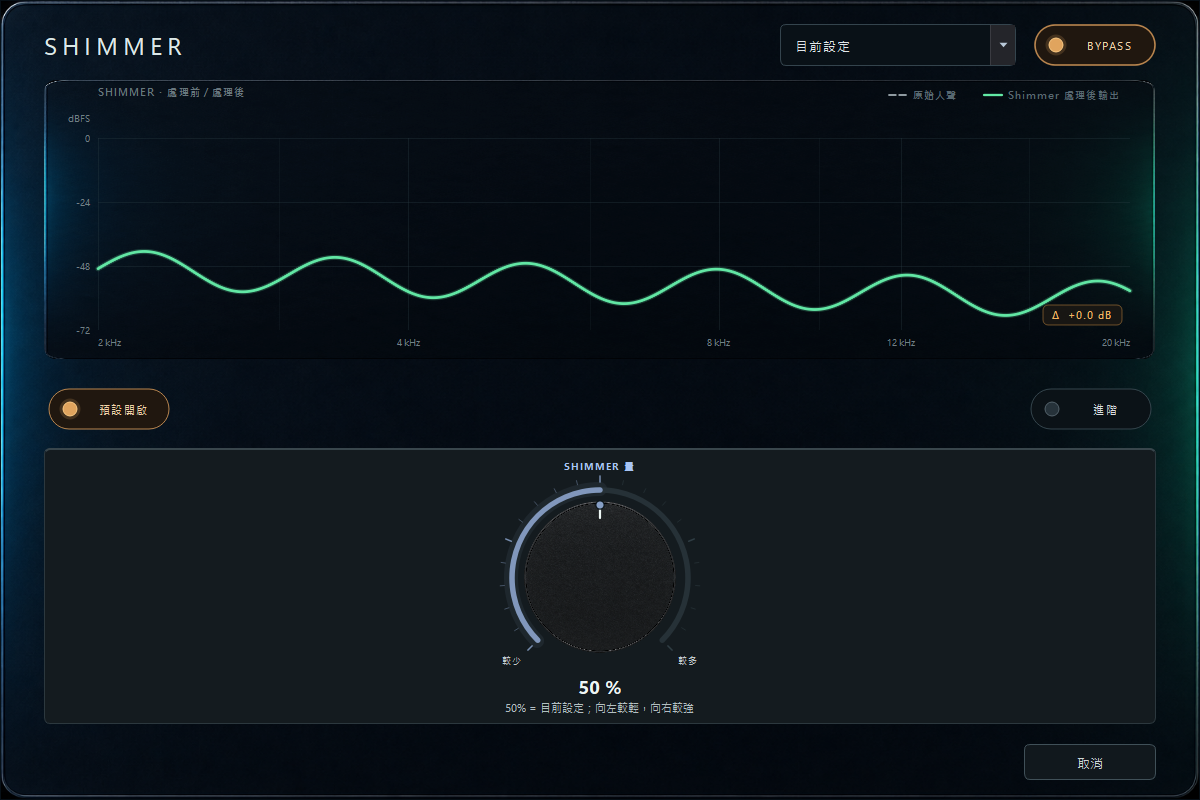Open the 目前設定 preset dropdown
The height and width of the screenshot is (800, 1200).
[x=897, y=45]
